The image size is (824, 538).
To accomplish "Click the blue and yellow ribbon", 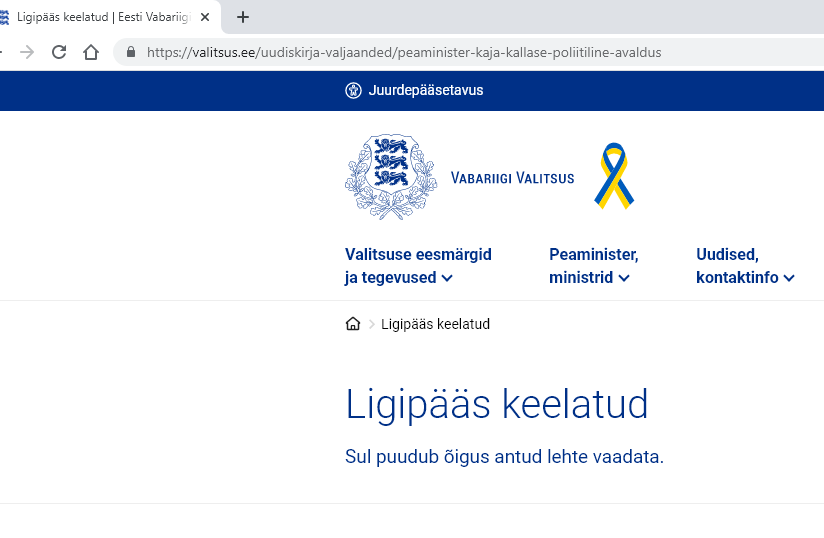I will [616, 176].
